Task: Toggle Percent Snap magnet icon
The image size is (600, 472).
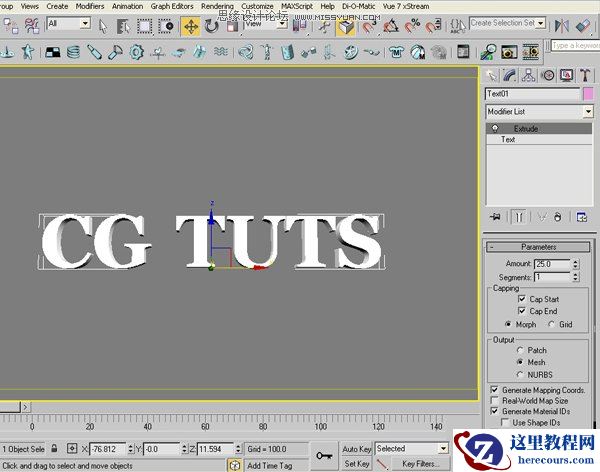Action: [412, 26]
